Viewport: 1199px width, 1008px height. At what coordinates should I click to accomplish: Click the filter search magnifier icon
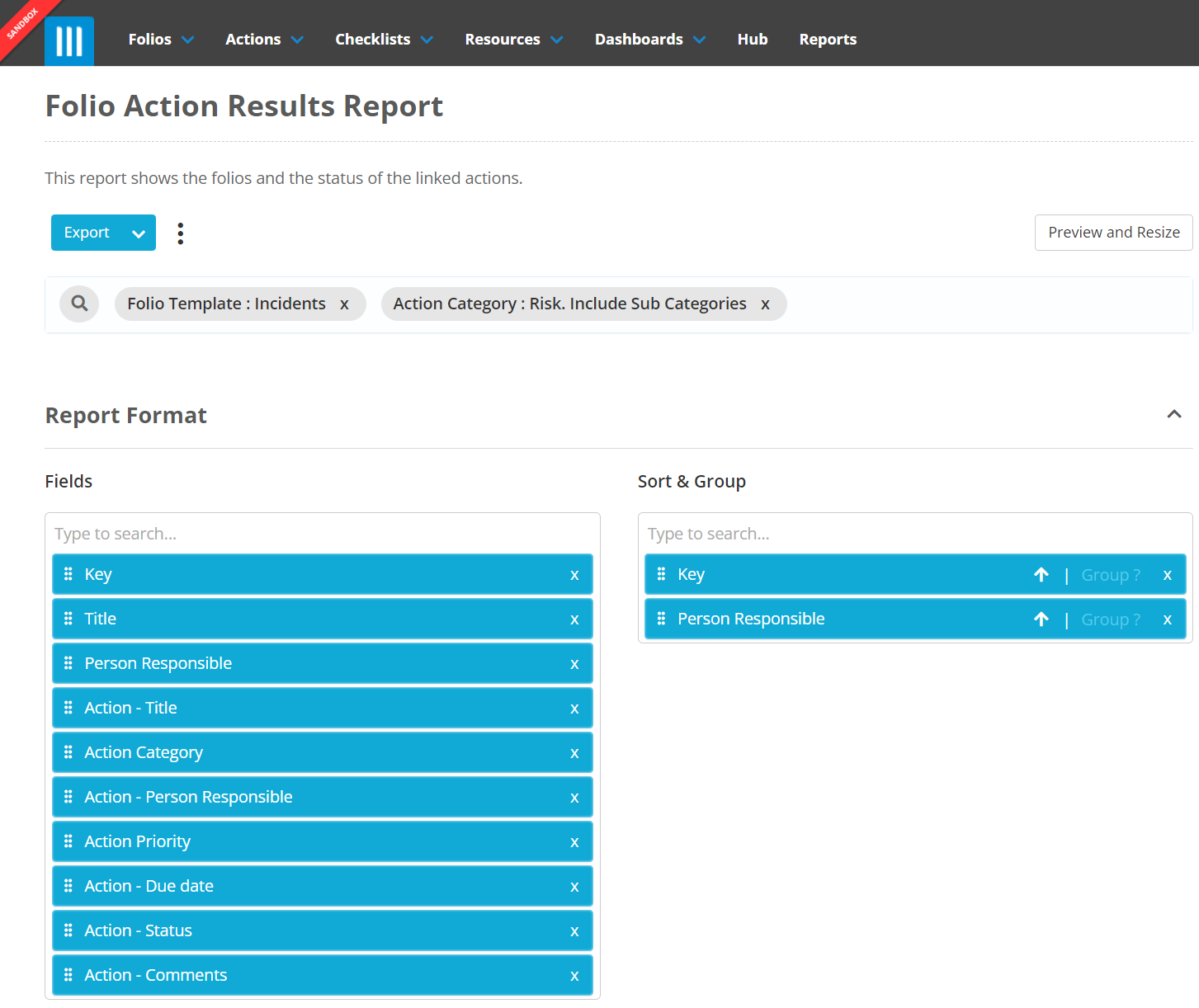79,304
